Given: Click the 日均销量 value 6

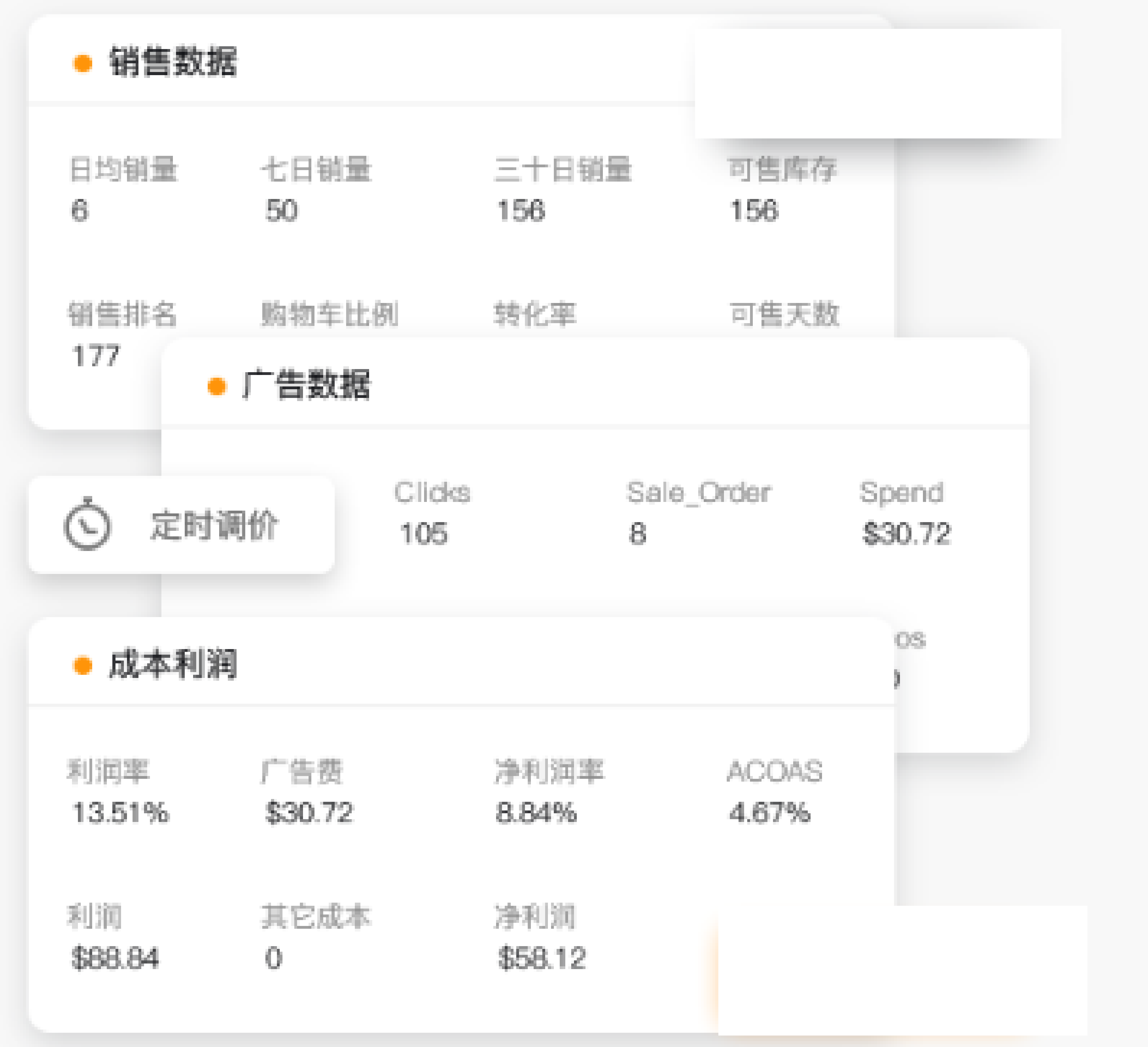Looking at the screenshot, I should pos(80,211).
